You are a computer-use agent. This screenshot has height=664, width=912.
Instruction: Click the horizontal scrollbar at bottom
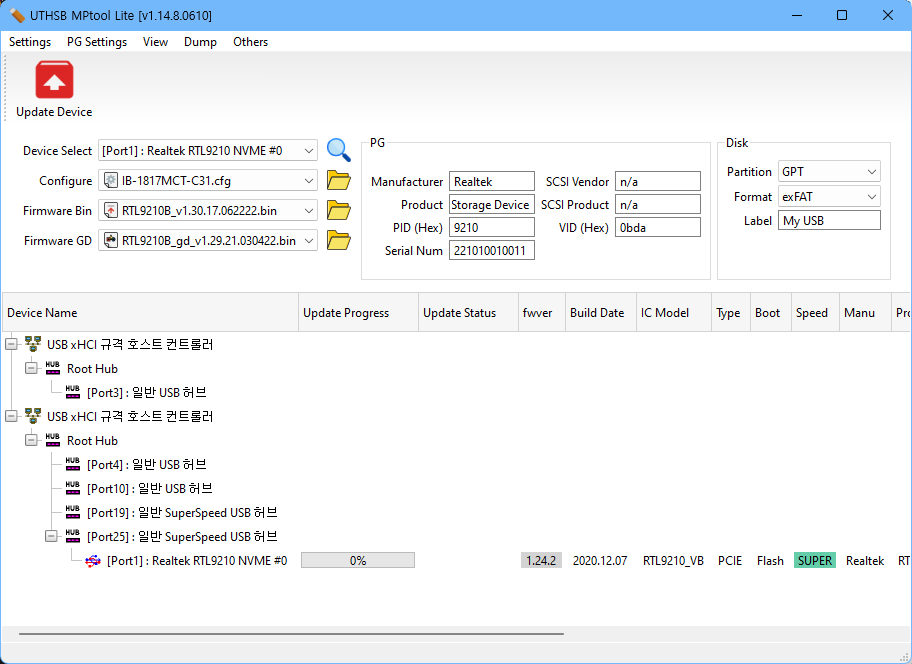tap(291, 633)
